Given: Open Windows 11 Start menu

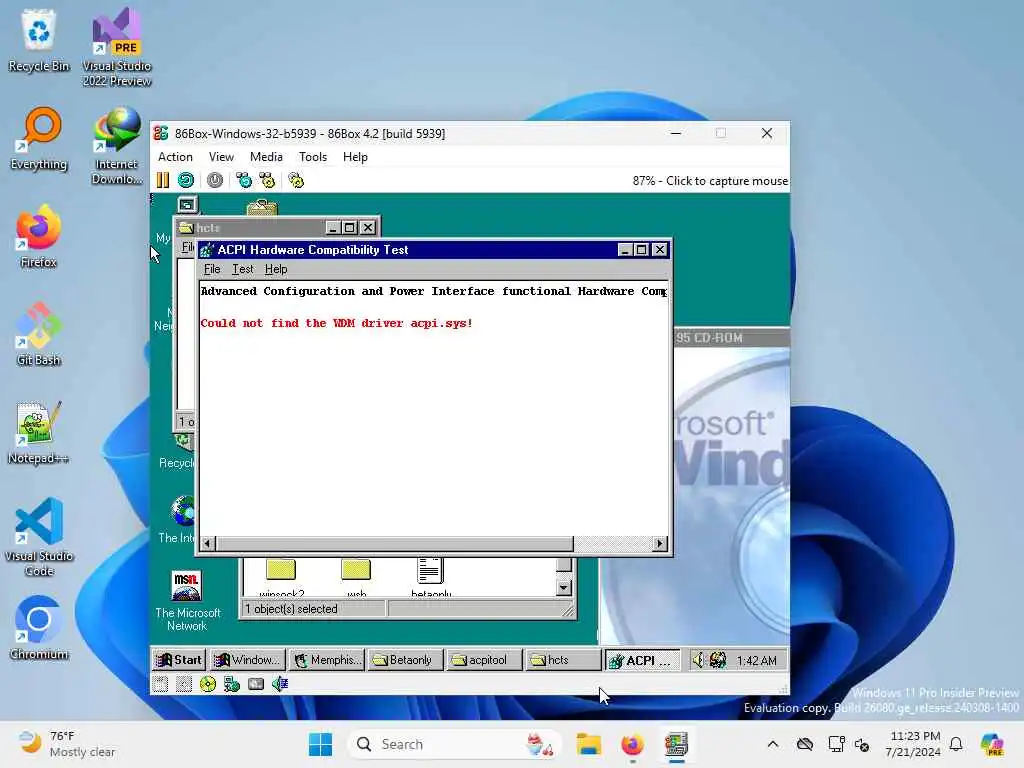Looking at the screenshot, I should (320, 744).
